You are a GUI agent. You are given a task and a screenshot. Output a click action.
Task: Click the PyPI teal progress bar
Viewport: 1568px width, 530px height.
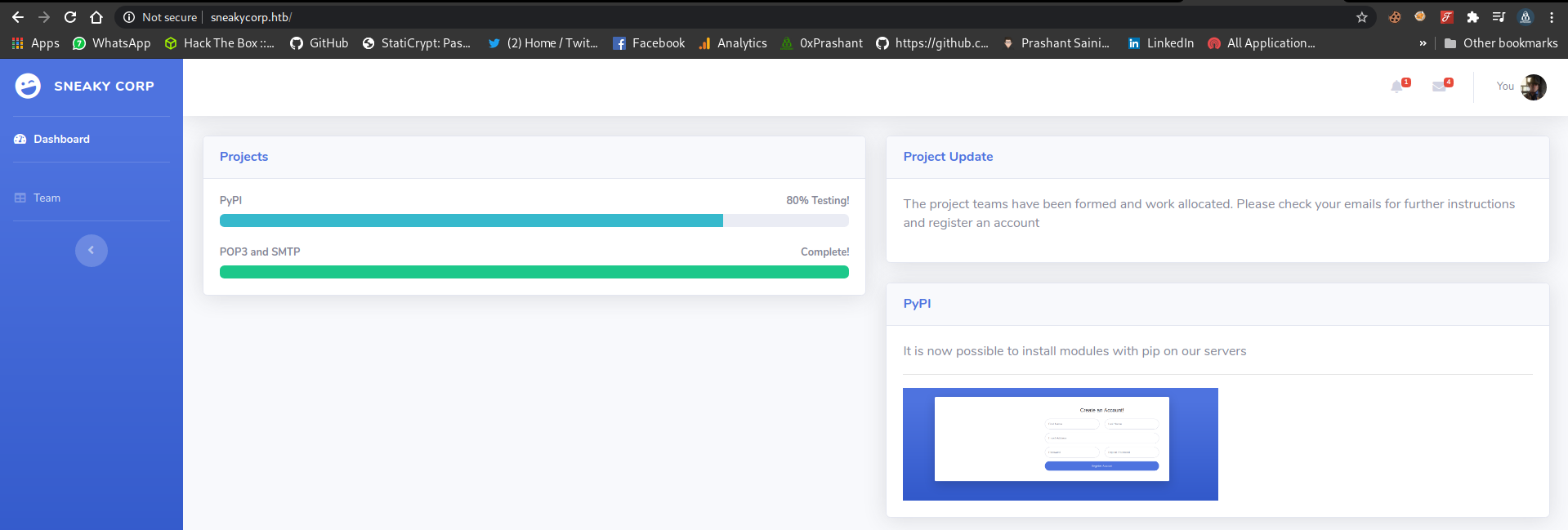[471, 220]
